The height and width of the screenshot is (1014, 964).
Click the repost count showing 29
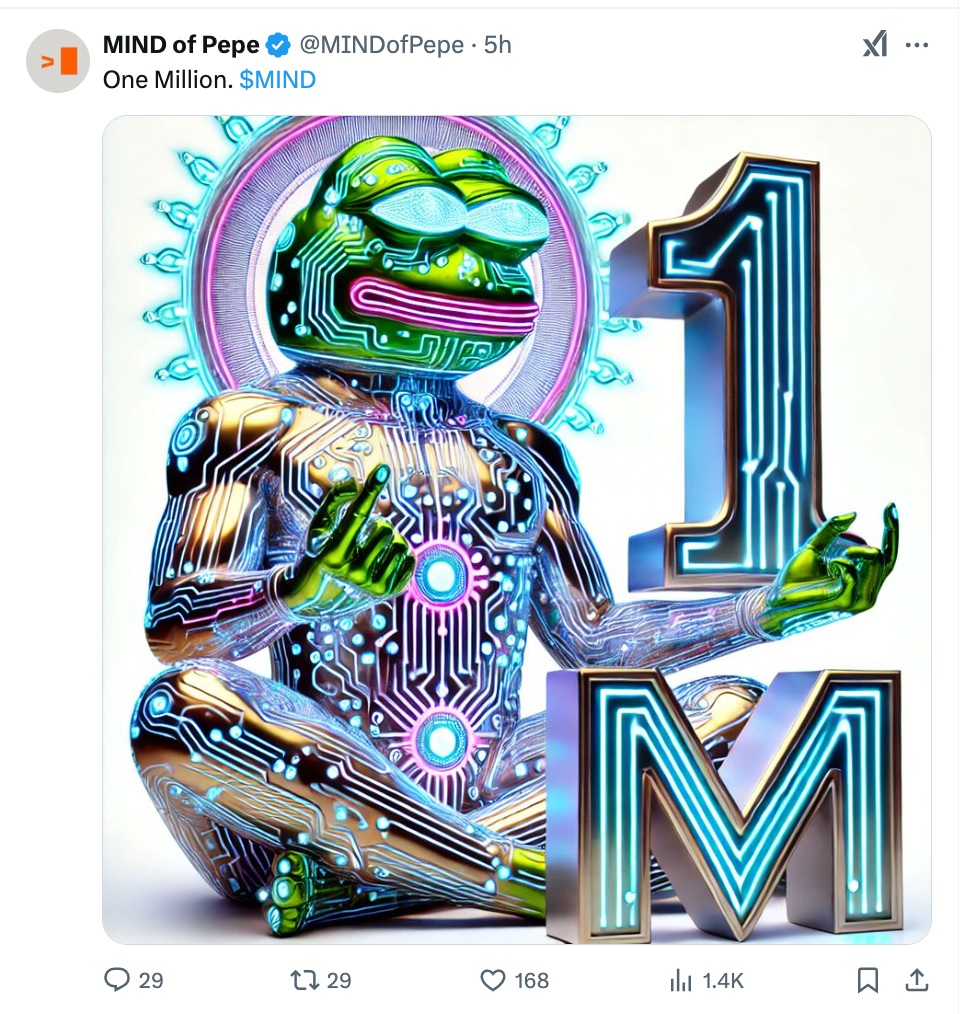pos(340,982)
